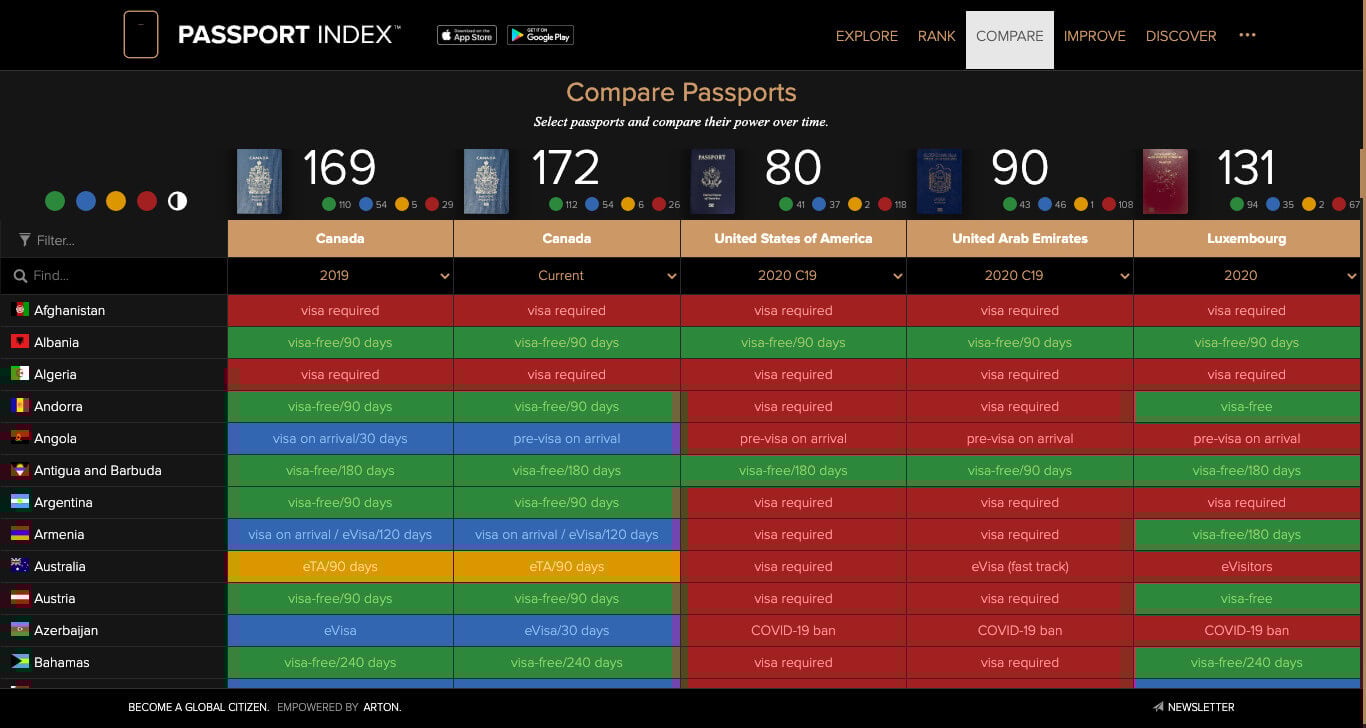The image size is (1366, 728).
Task: Open the Google Play download badge
Action: (540, 35)
